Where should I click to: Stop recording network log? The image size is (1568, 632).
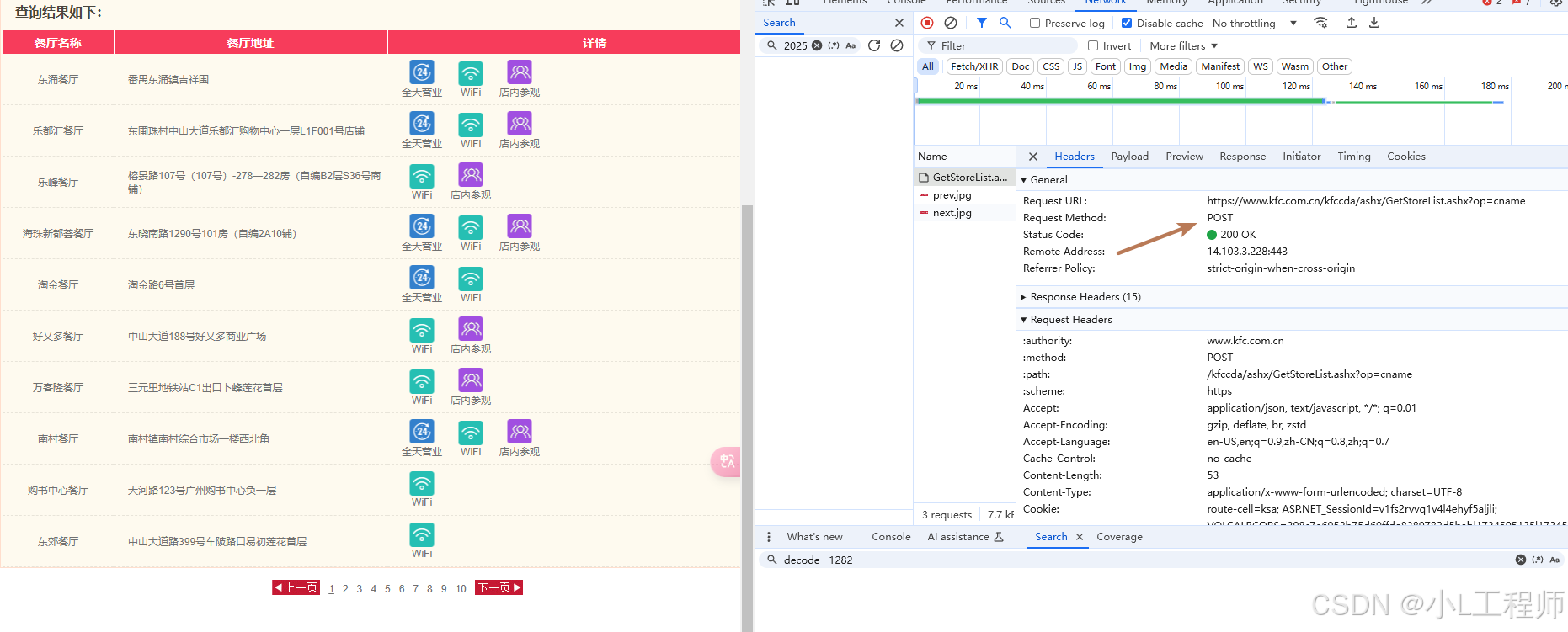click(927, 23)
